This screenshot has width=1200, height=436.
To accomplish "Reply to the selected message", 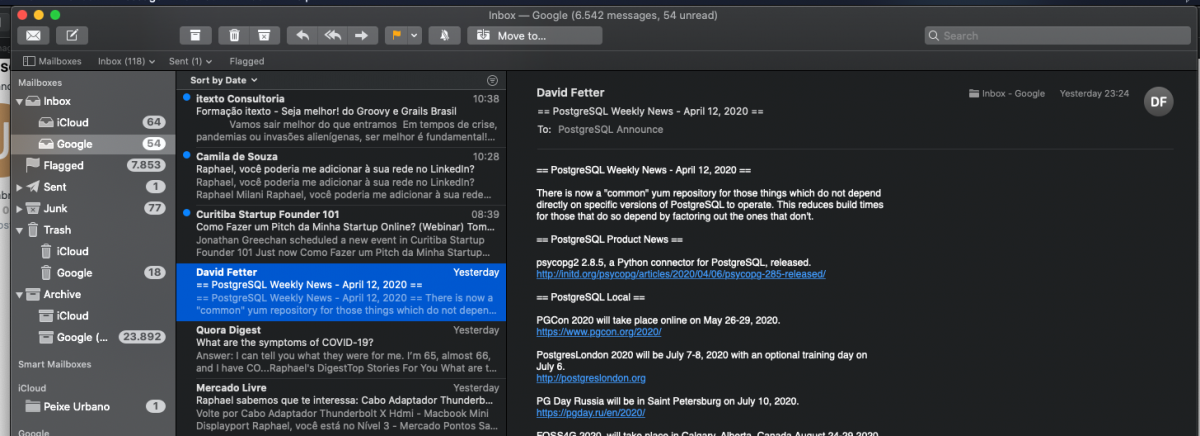I will 301,36.
